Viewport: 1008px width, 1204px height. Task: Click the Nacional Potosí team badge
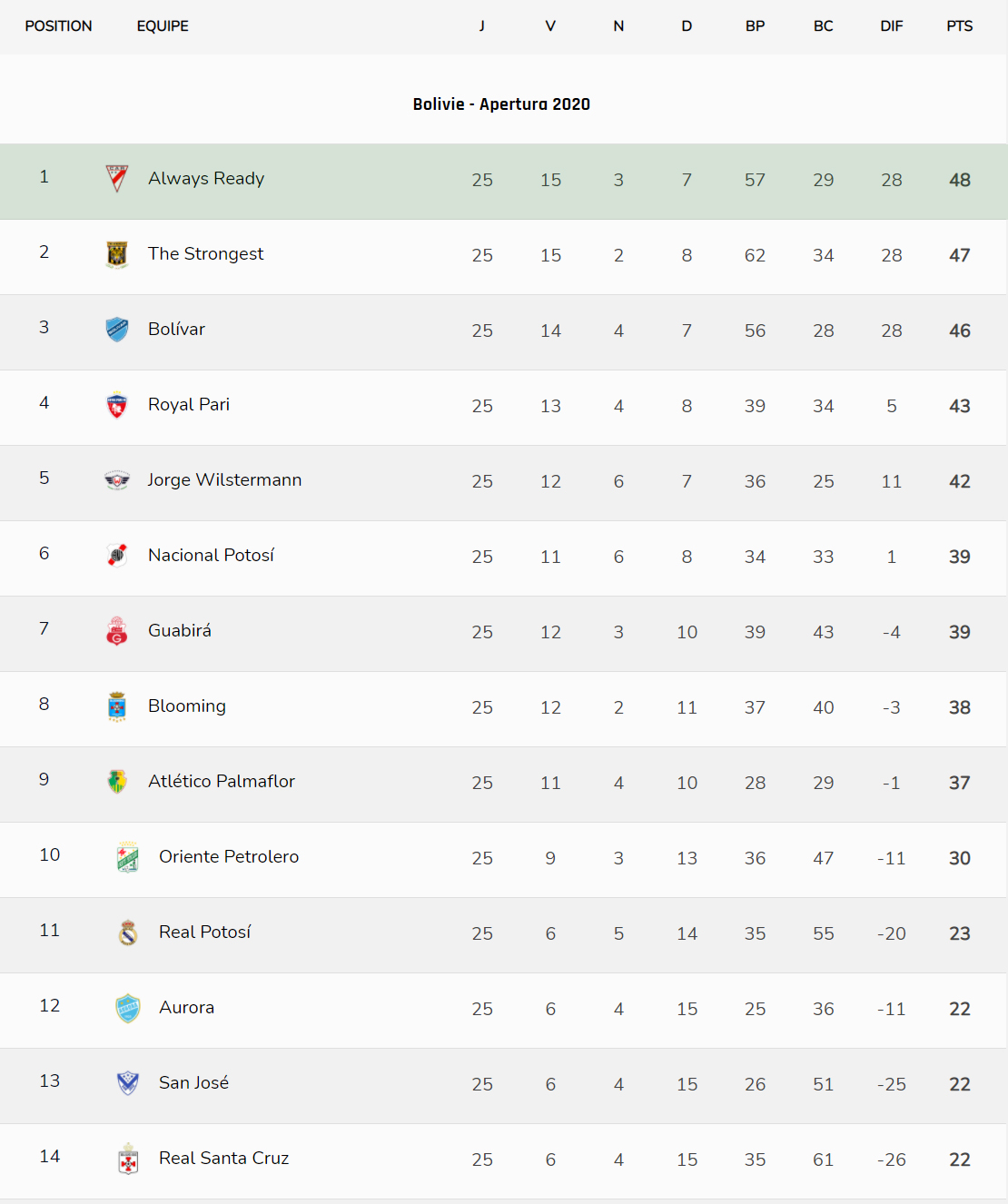(x=117, y=555)
